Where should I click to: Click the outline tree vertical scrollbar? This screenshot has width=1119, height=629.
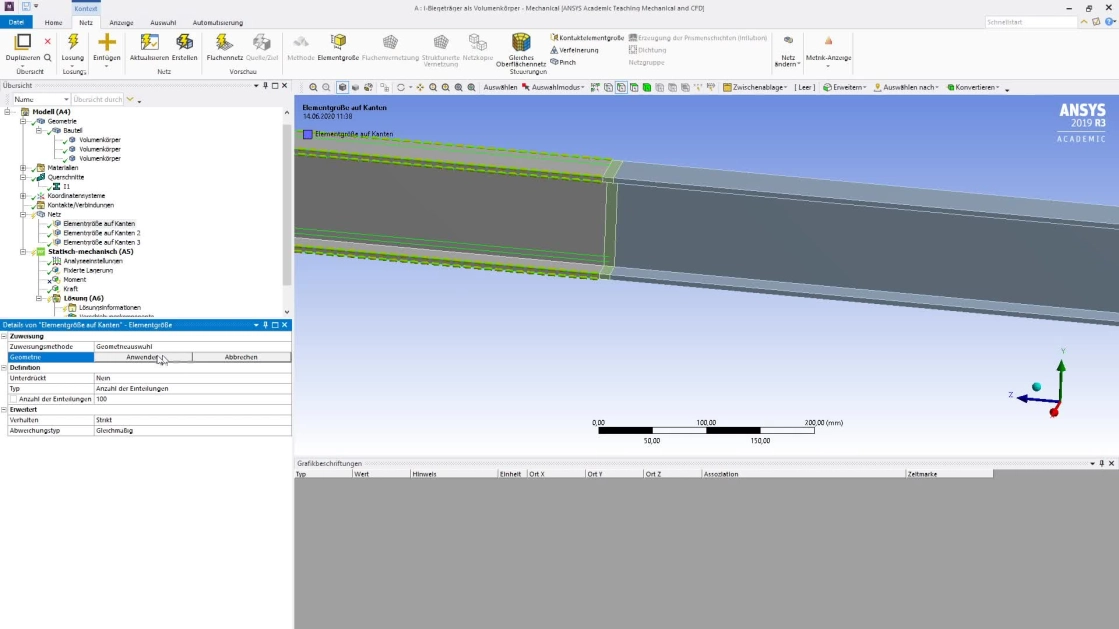pos(287,207)
